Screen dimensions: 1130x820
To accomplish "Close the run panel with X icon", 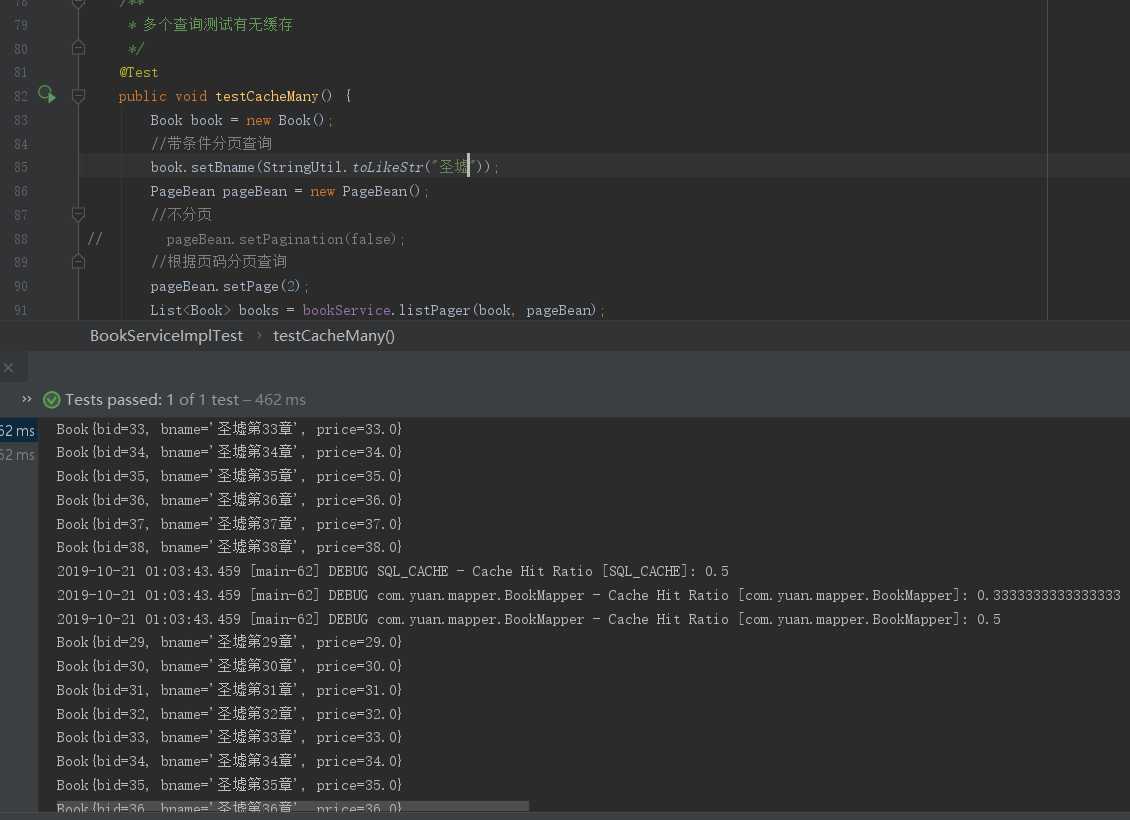I will point(8,367).
